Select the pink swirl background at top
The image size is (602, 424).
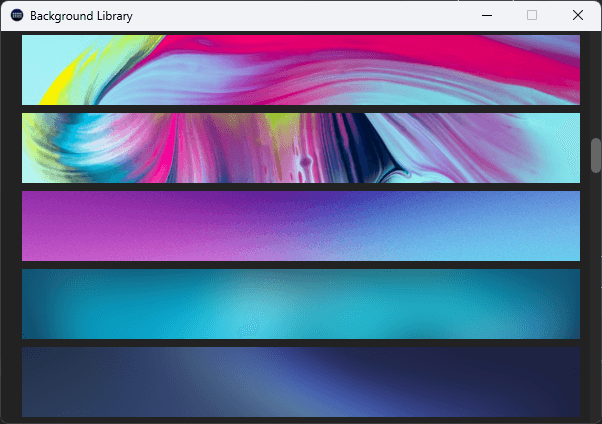pyautogui.click(x=300, y=70)
